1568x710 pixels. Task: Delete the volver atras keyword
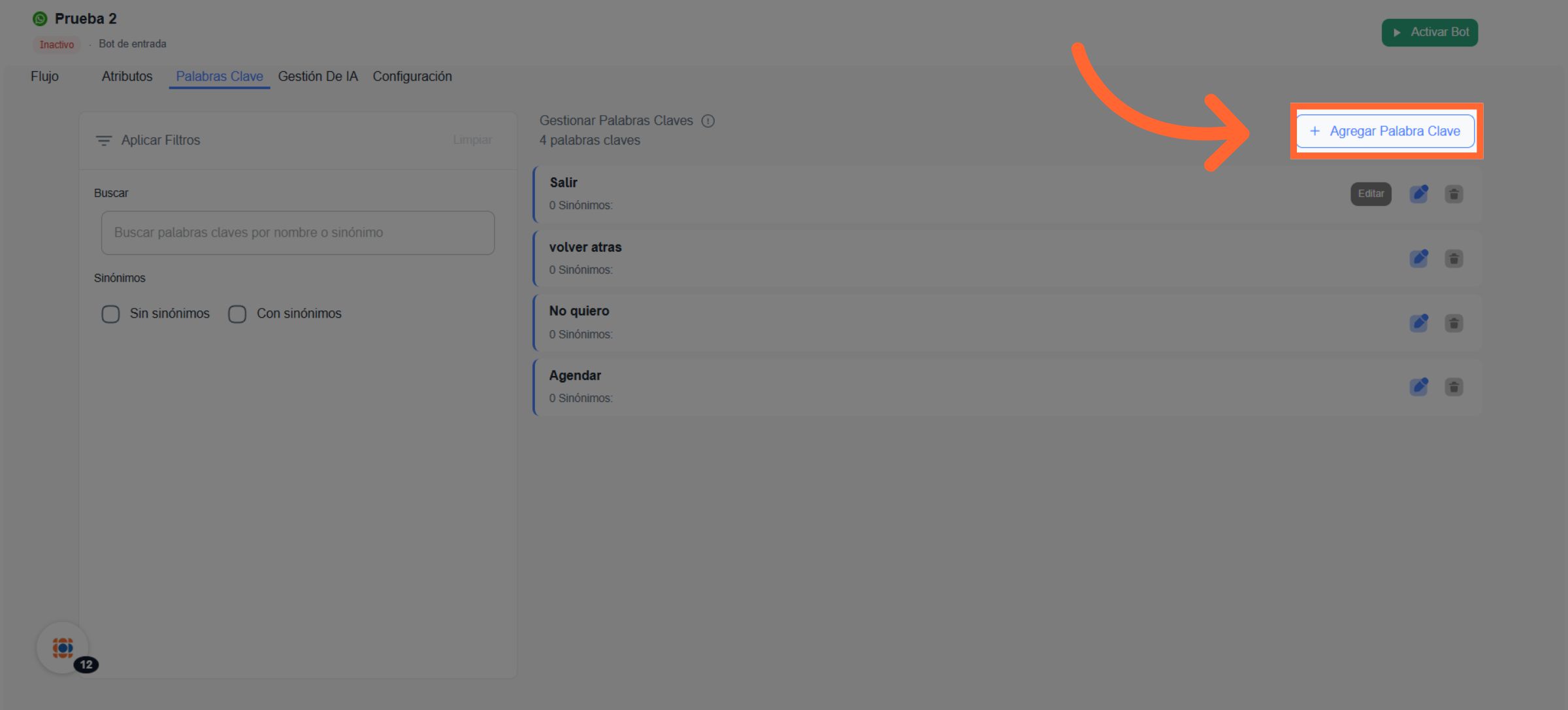(1454, 258)
